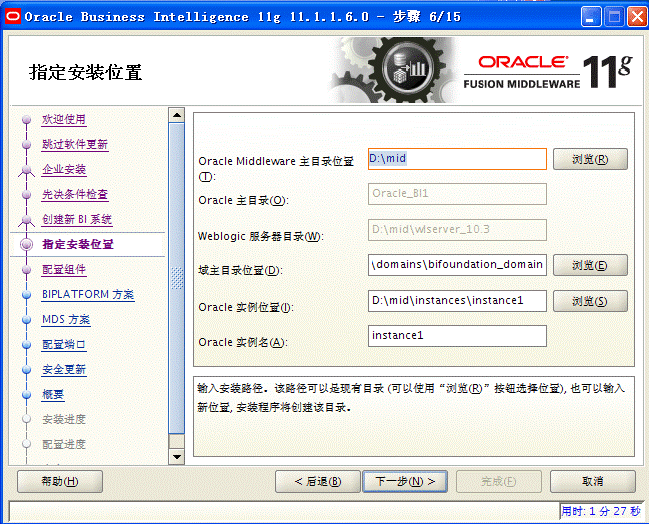Click 配置进度 disabled step text
This screenshot has height=524, width=649.
(64, 444)
